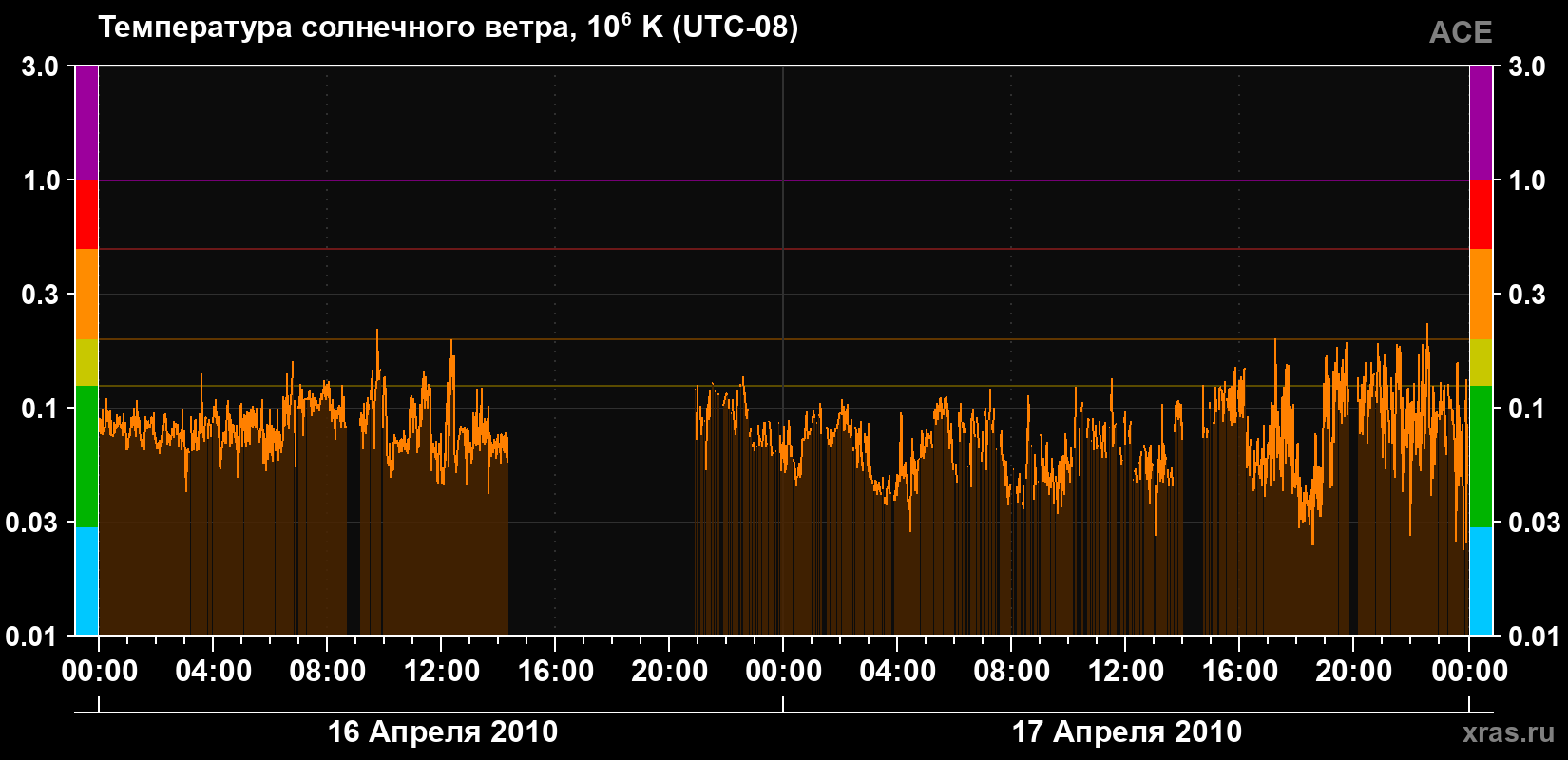This screenshot has height=760, width=1568.
Task: Click the red segment of the left color scale
Action: (86, 215)
